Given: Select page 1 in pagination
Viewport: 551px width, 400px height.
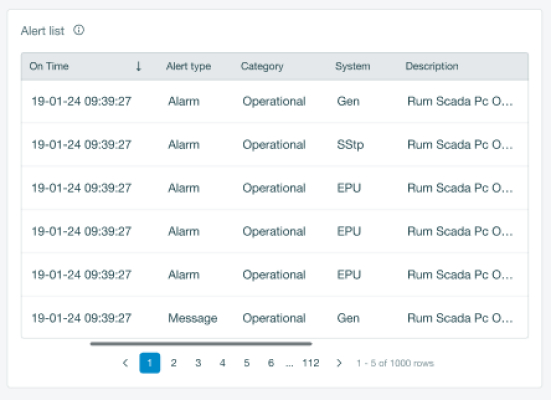Looking at the screenshot, I should coord(150,363).
